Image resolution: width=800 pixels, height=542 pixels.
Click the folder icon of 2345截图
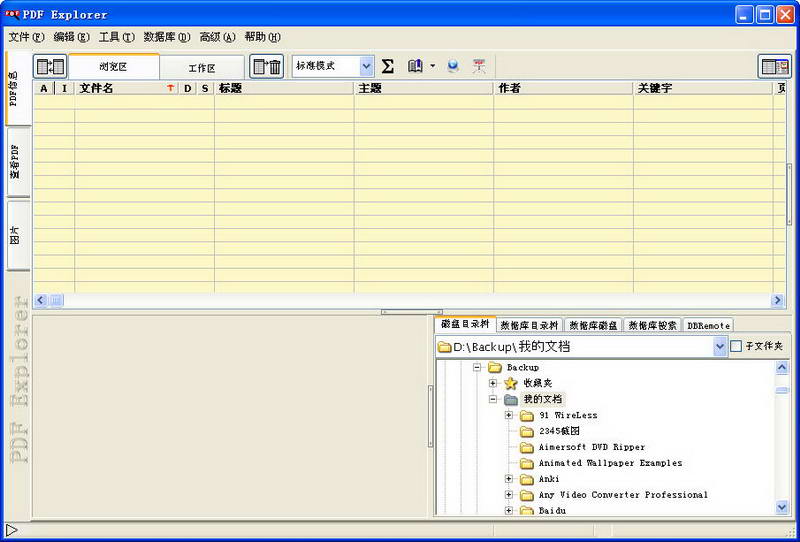[x=527, y=431]
